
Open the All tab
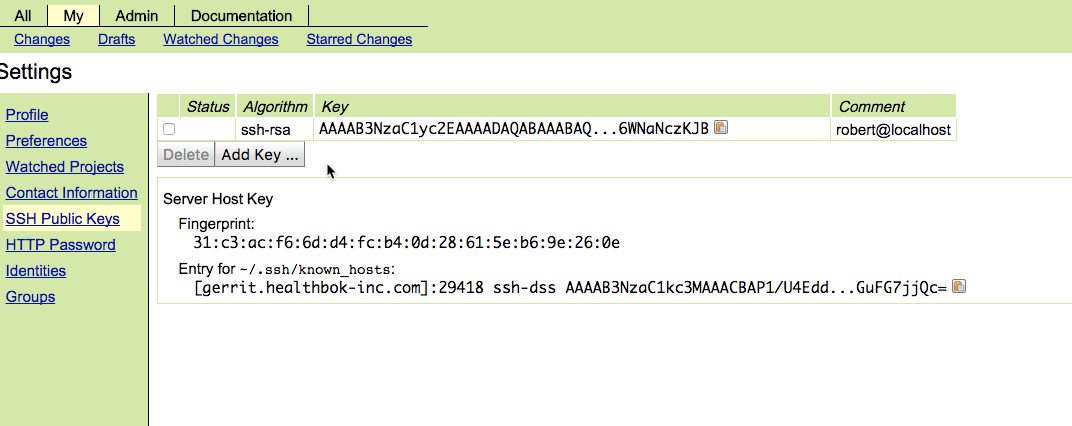click(23, 16)
